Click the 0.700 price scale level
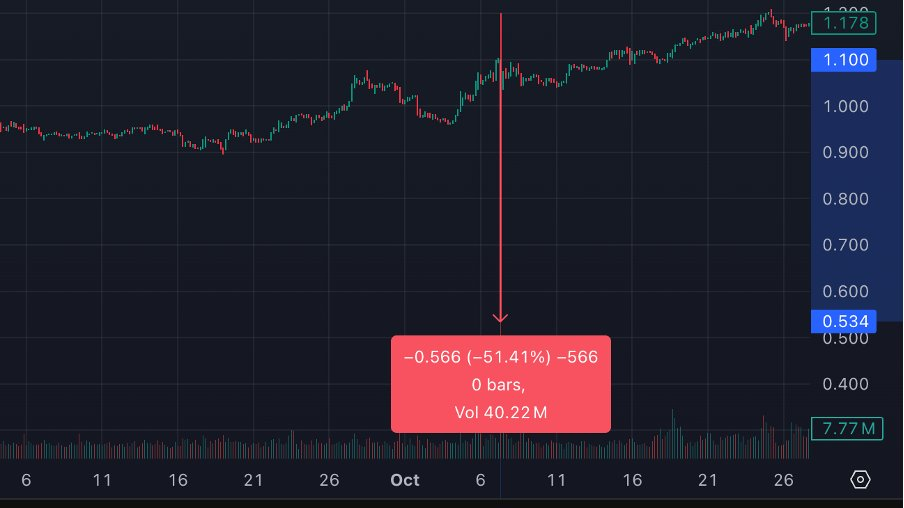The width and height of the screenshot is (904, 508). (844, 245)
